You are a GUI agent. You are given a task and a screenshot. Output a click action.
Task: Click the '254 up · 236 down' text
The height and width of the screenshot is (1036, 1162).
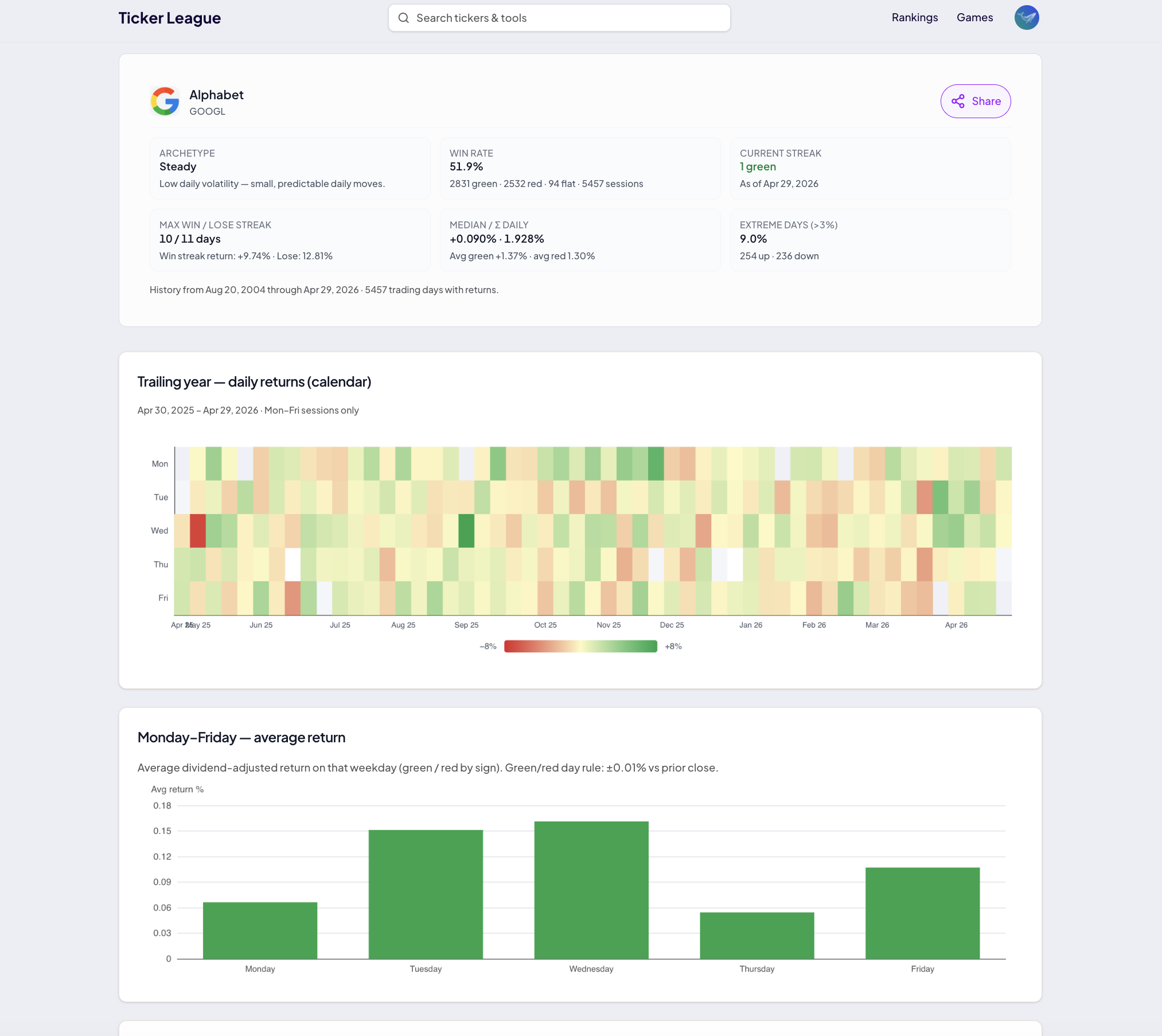779,256
